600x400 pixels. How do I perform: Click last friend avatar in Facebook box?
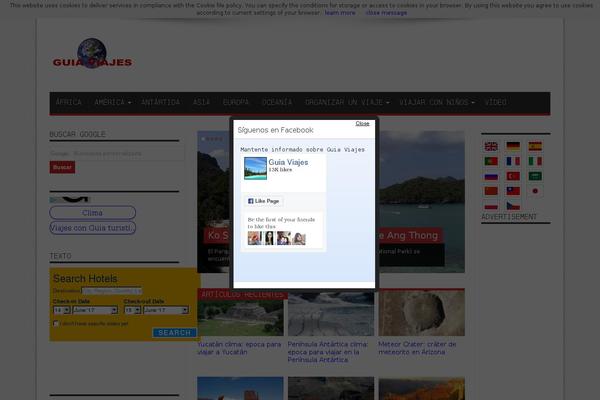299,238
